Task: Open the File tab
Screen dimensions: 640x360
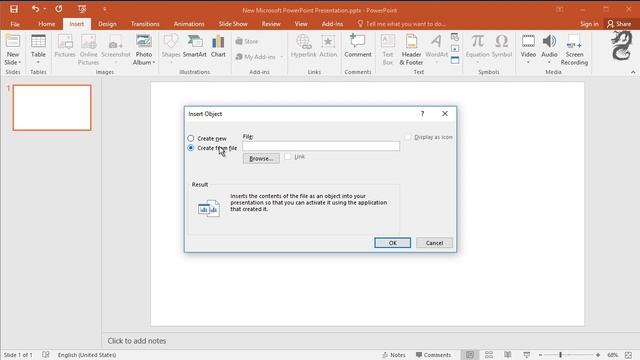Action: [x=15, y=24]
